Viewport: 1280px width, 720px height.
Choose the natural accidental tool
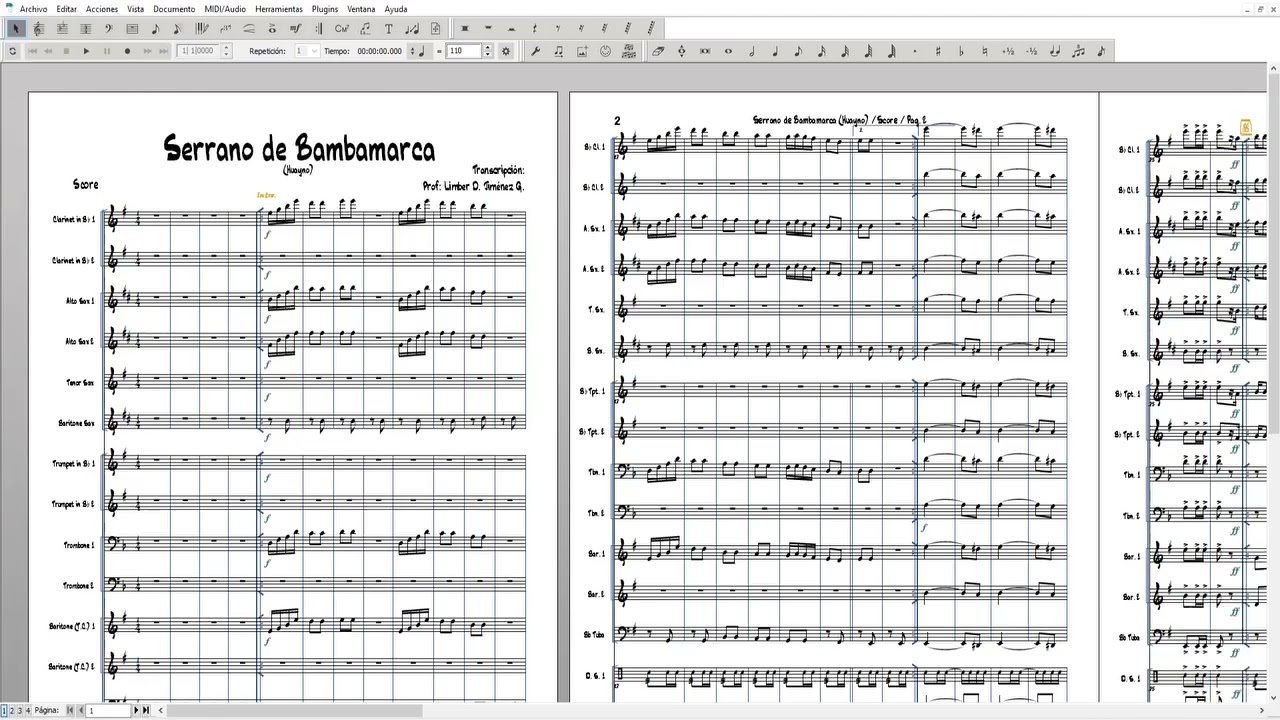[985, 51]
